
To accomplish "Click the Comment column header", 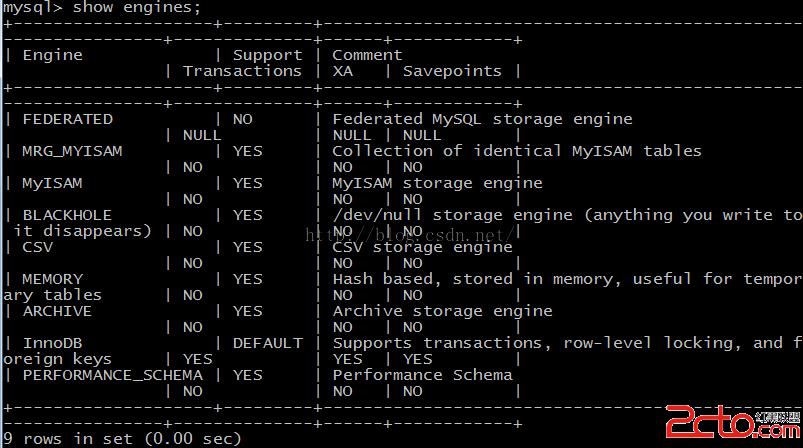I will tap(367, 55).
